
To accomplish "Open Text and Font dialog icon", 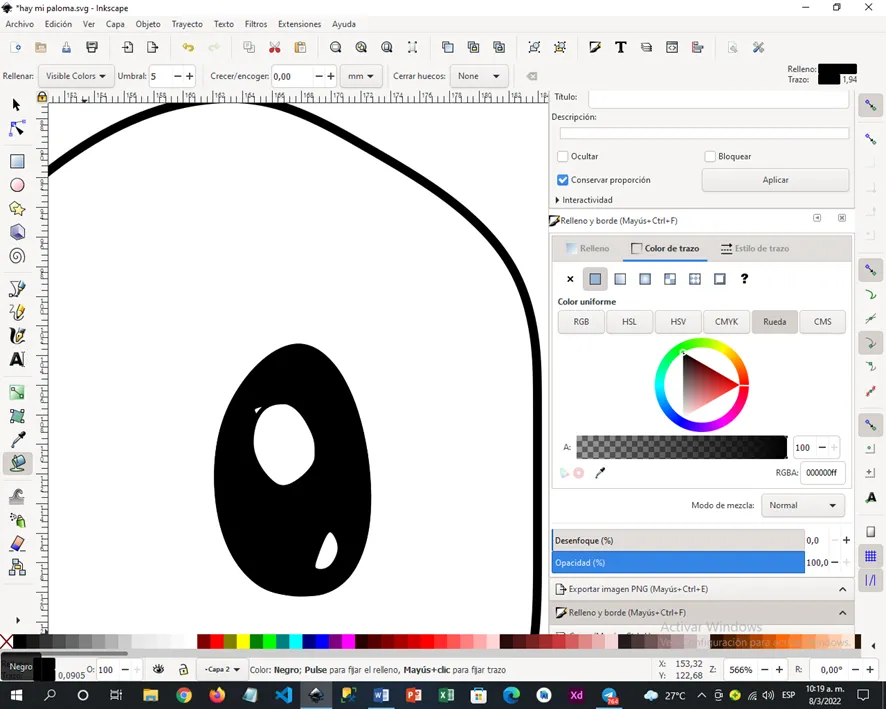I will coord(620,47).
